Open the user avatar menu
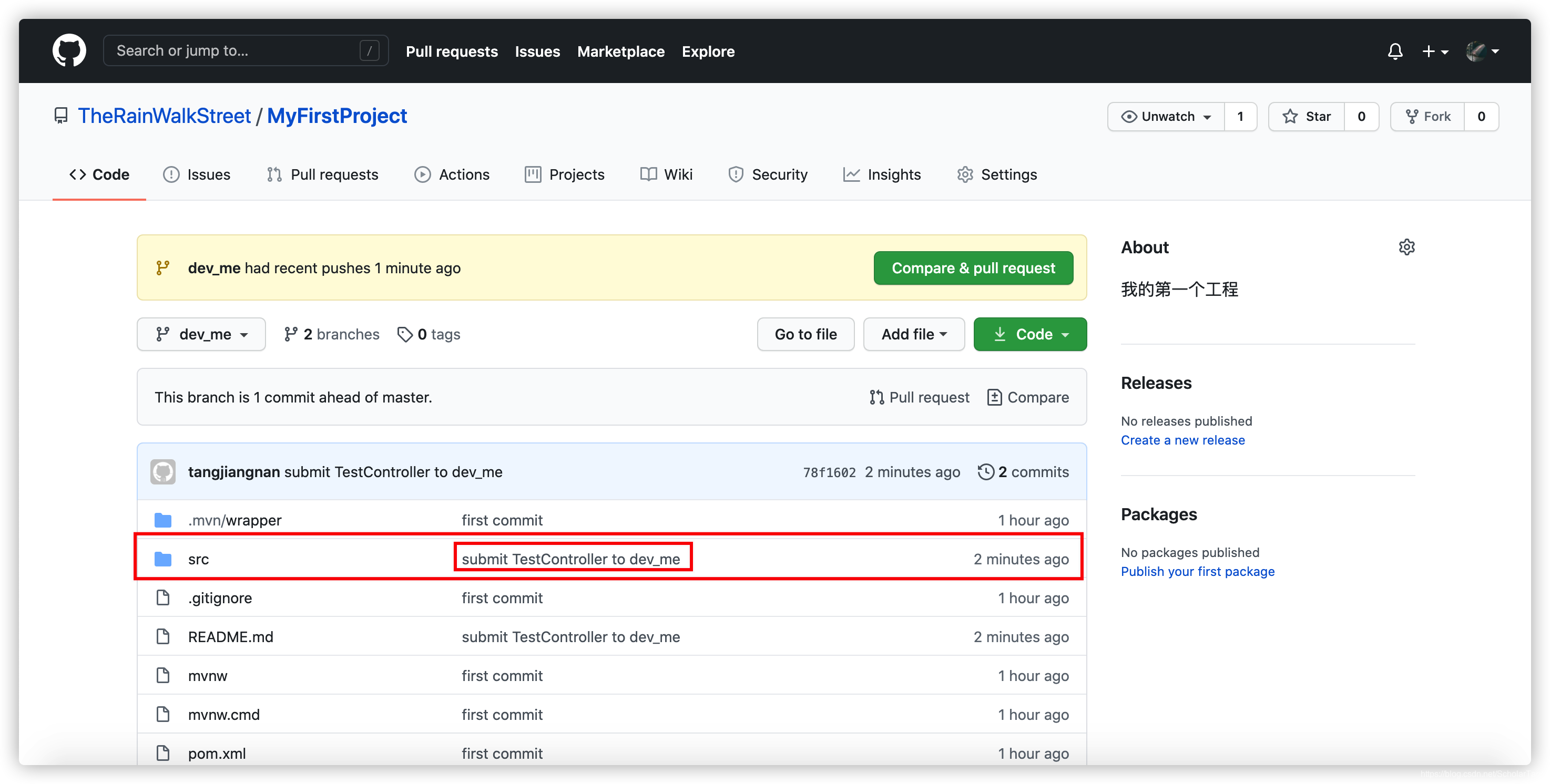The width and height of the screenshot is (1550, 784). pyautogui.click(x=1482, y=51)
